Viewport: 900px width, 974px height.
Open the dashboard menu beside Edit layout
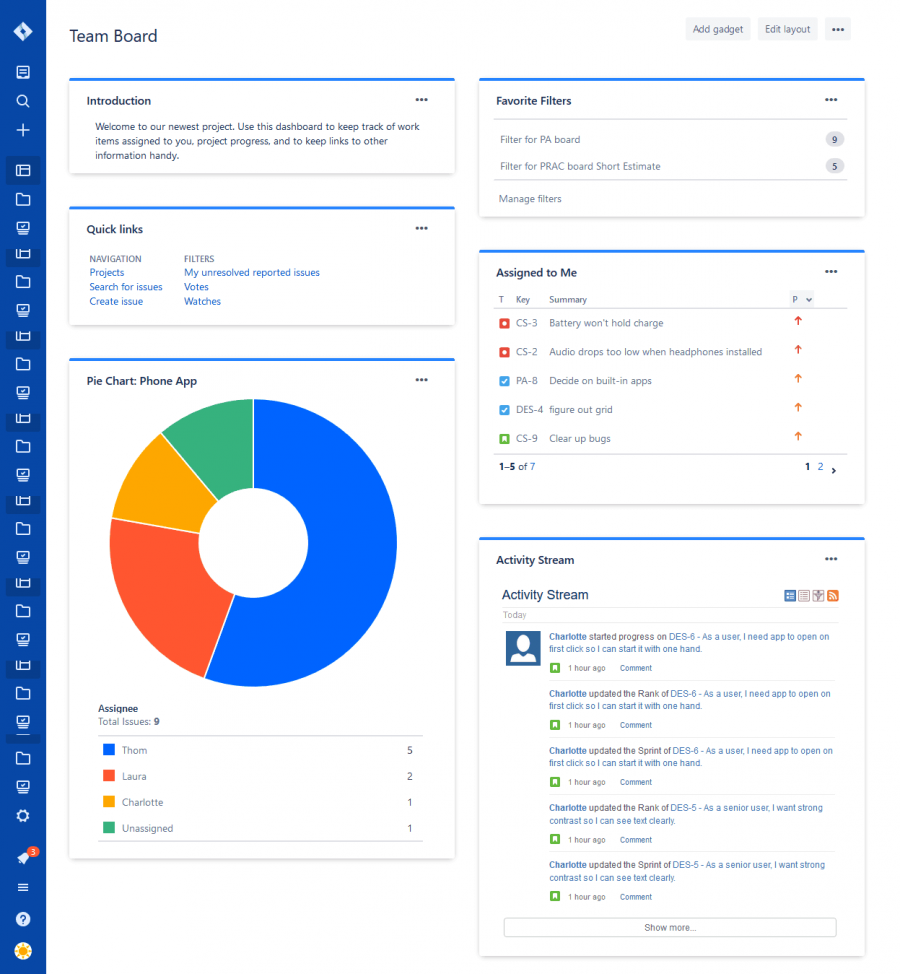[838, 29]
